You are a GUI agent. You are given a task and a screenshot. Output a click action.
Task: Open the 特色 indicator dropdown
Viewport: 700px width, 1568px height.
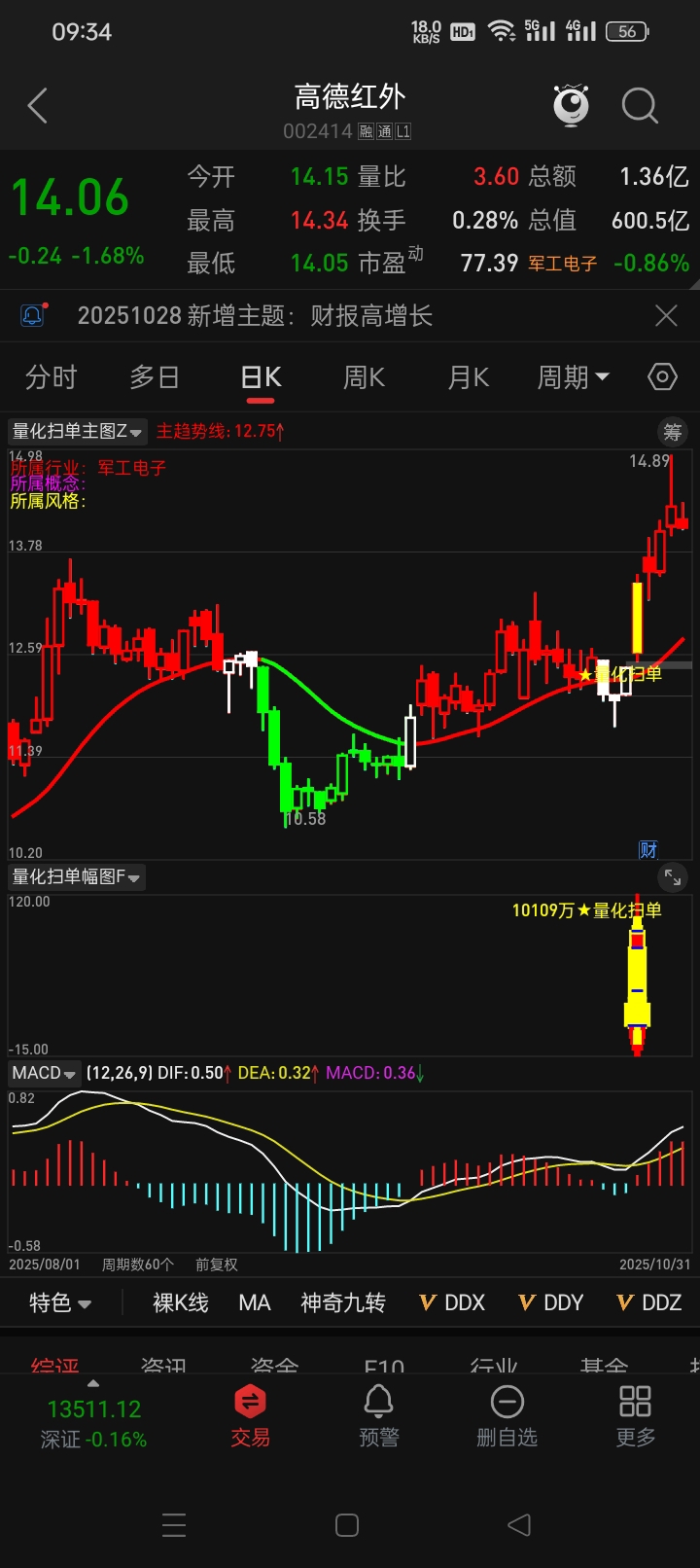click(60, 1302)
